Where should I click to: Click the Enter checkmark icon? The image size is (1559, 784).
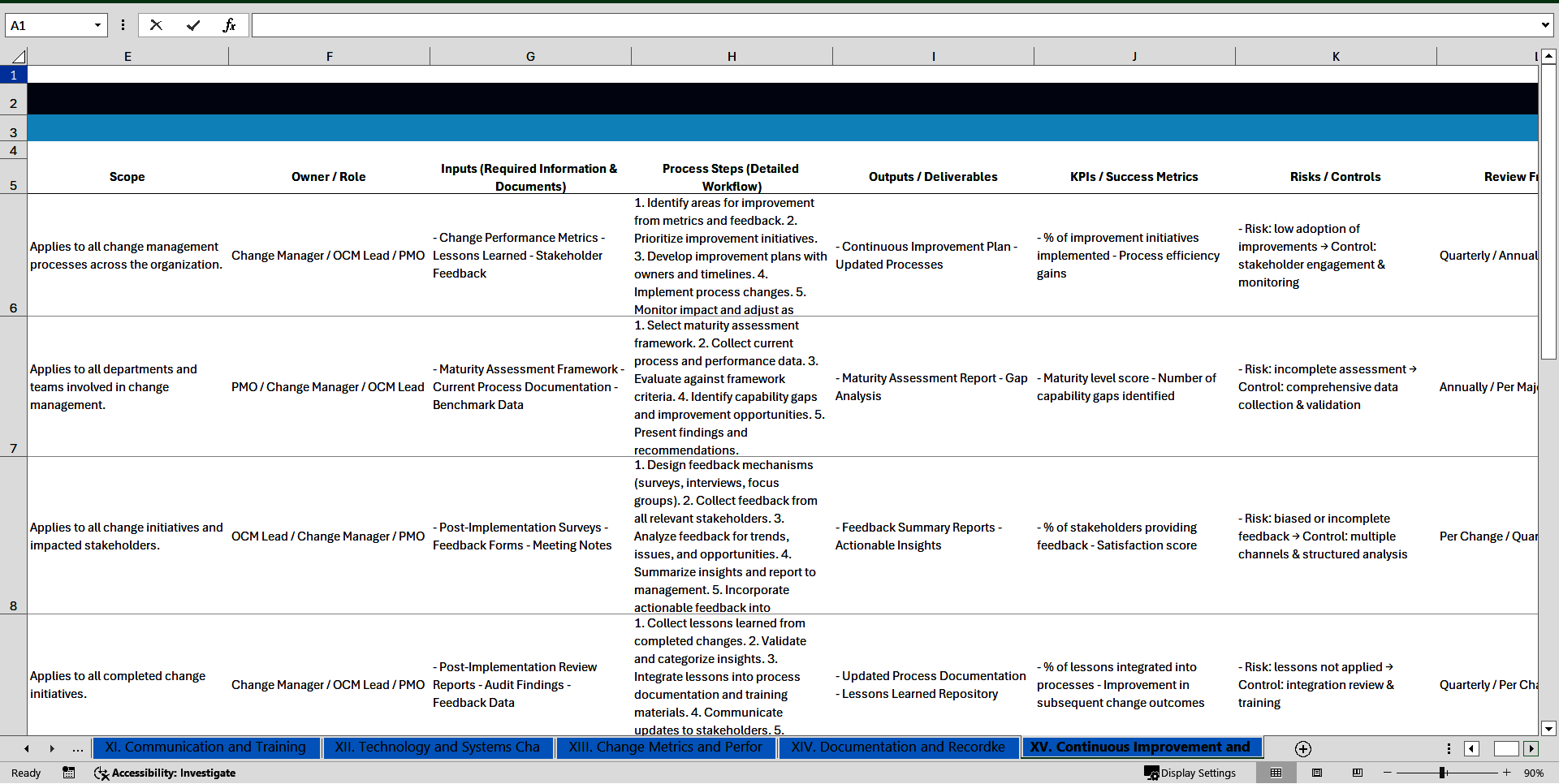pyautogui.click(x=192, y=25)
